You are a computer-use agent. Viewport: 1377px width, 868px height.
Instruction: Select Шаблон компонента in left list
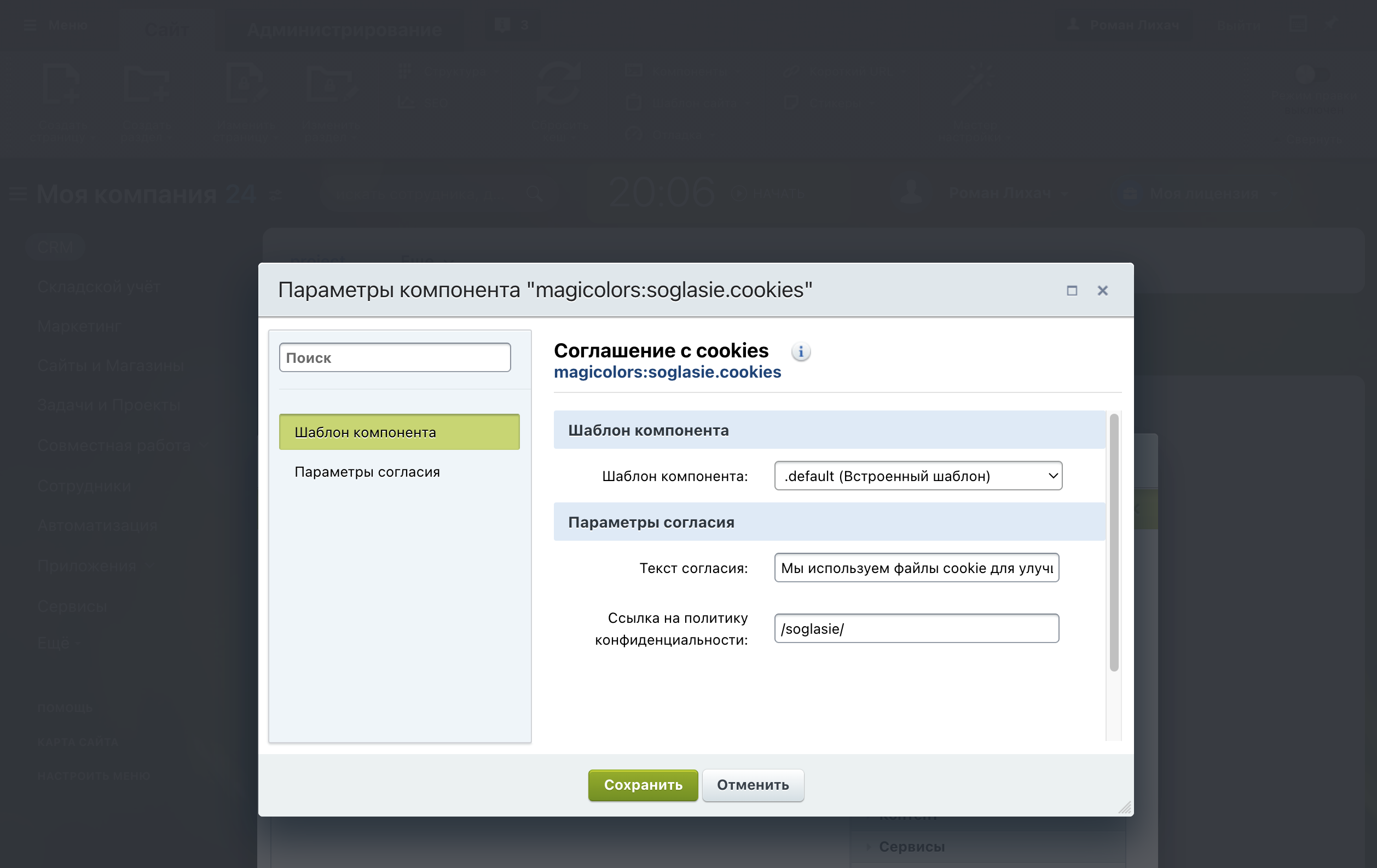click(399, 432)
